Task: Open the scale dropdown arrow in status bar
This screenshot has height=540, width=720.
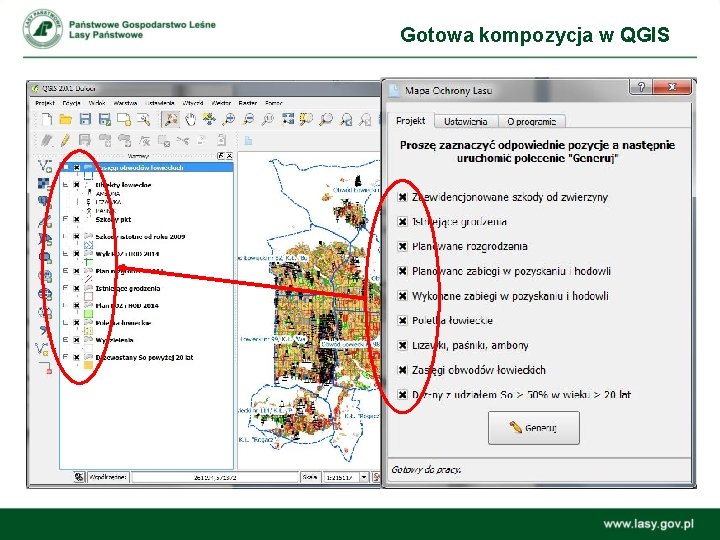Action: [x=364, y=477]
